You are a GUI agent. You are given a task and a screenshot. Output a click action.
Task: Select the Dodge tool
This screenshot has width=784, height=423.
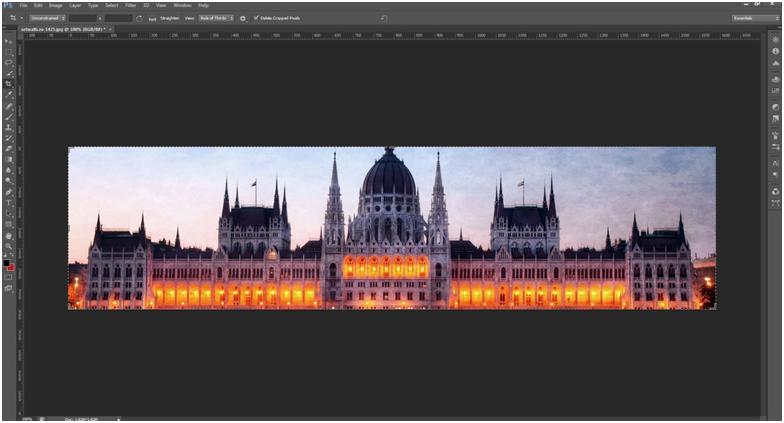click(x=8, y=180)
